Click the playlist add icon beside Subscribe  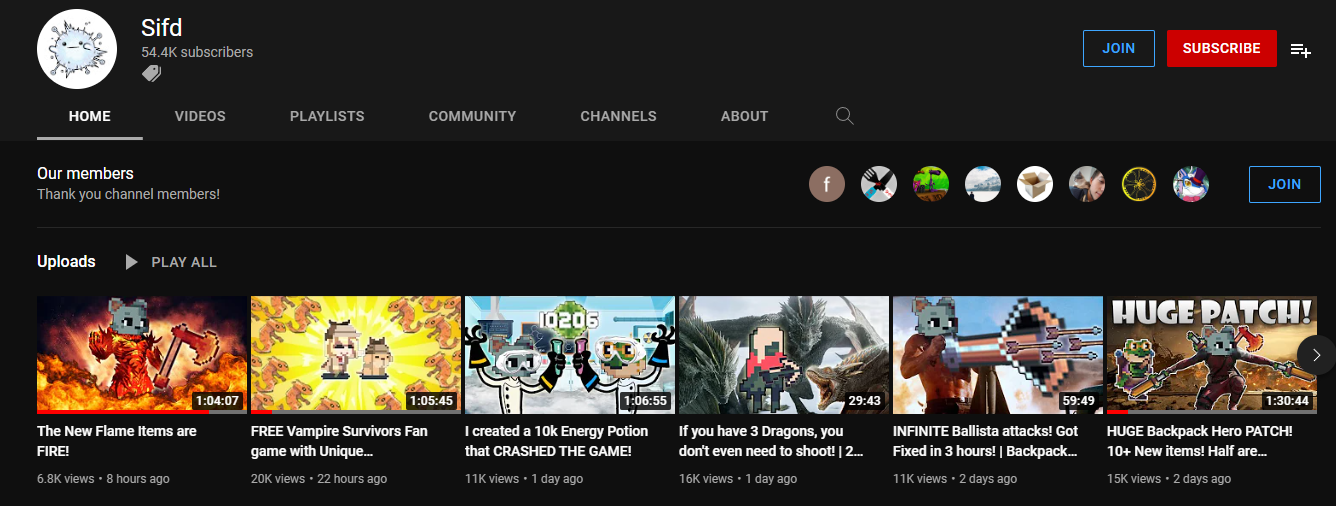(x=1300, y=49)
